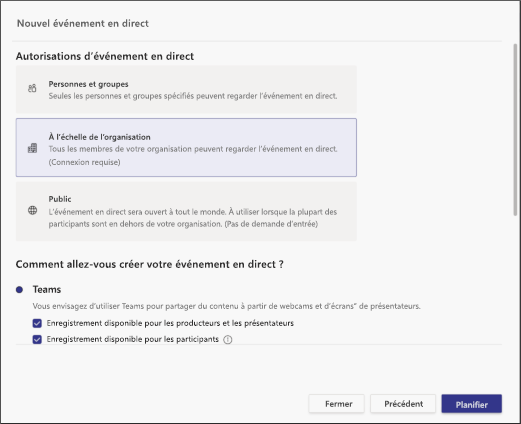Click the vertical scrollbar thumb
This screenshot has width=521, height=424.
pyautogui.click(x=515, y=130)
